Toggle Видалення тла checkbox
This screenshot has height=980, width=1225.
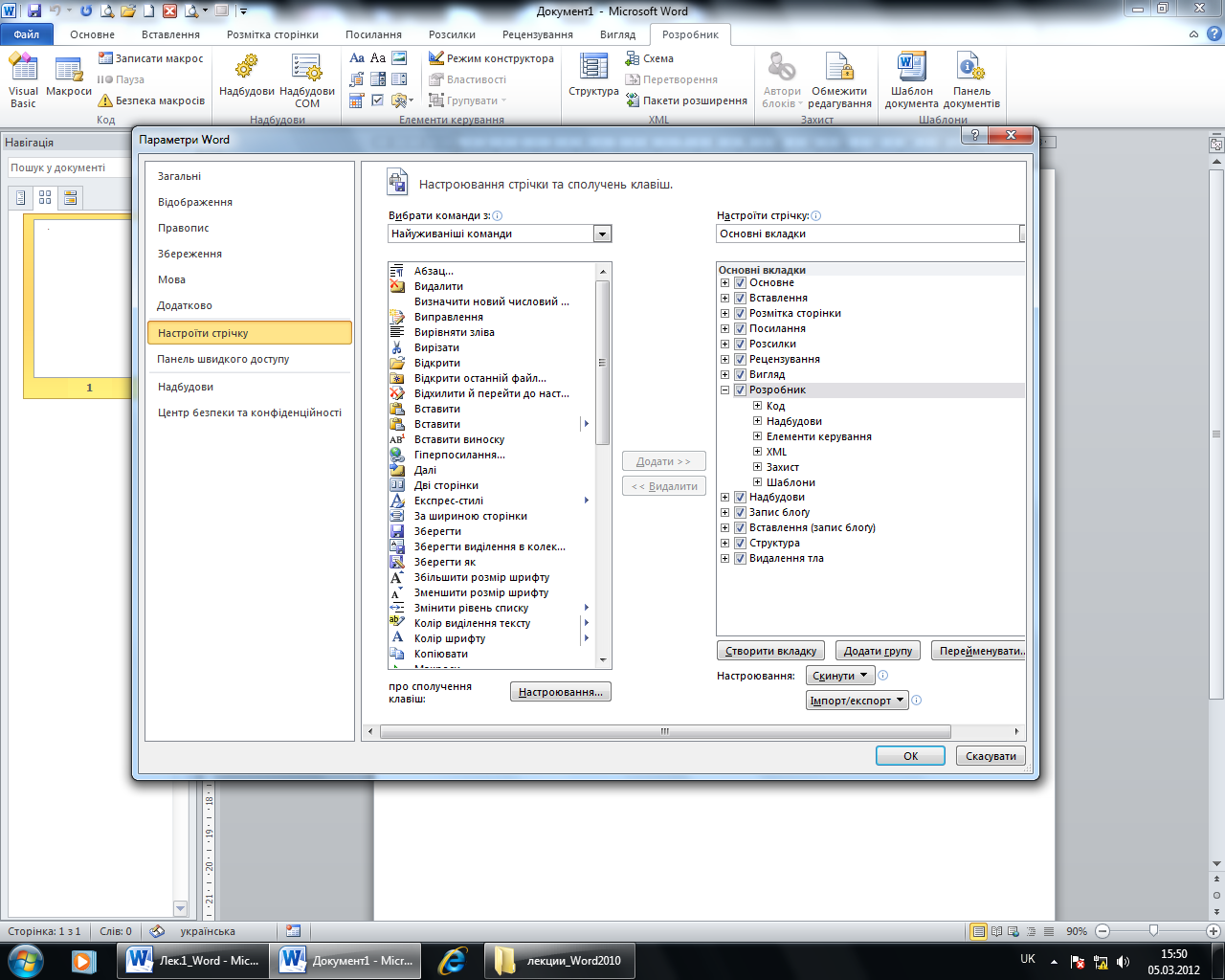click(x=740, y=559)
